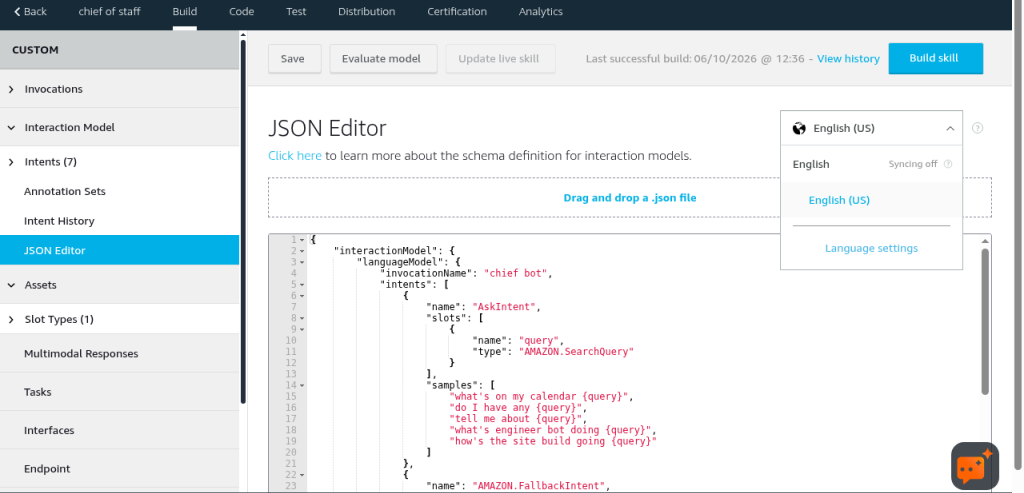Click the Syncing off help icon
The image size is (1024, 493).
click(x=948, y=164)
